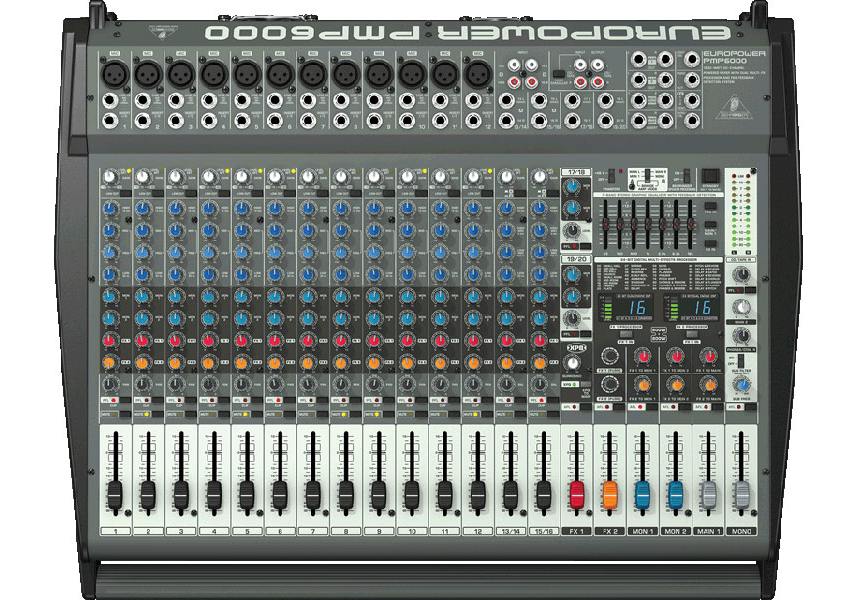The height and width of the screenshot is (600, 858).
Task: Click the Phones/Ctrl R level knob
Action: (741, 335)
